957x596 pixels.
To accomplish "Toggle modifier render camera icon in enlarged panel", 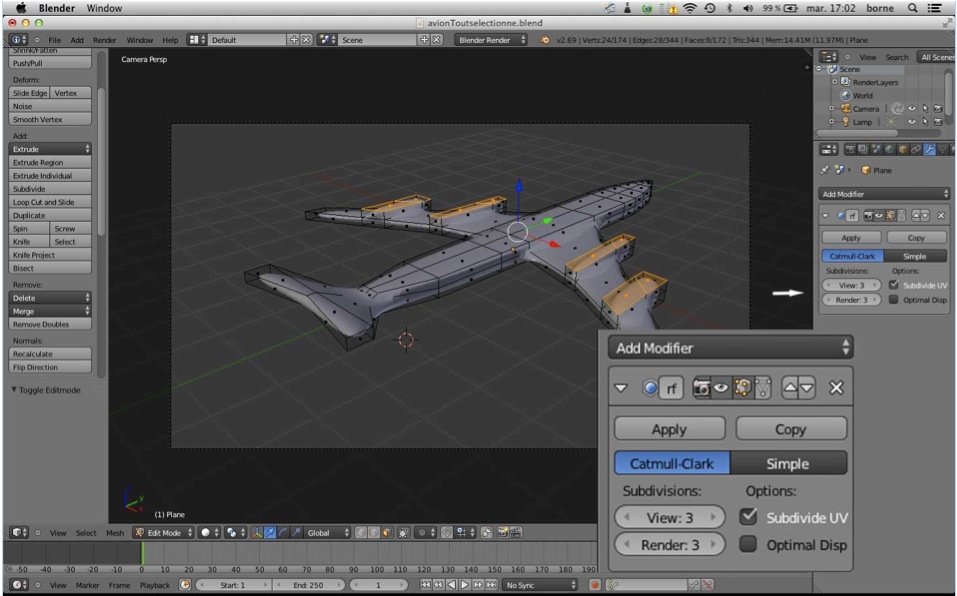I will [701, 388].
